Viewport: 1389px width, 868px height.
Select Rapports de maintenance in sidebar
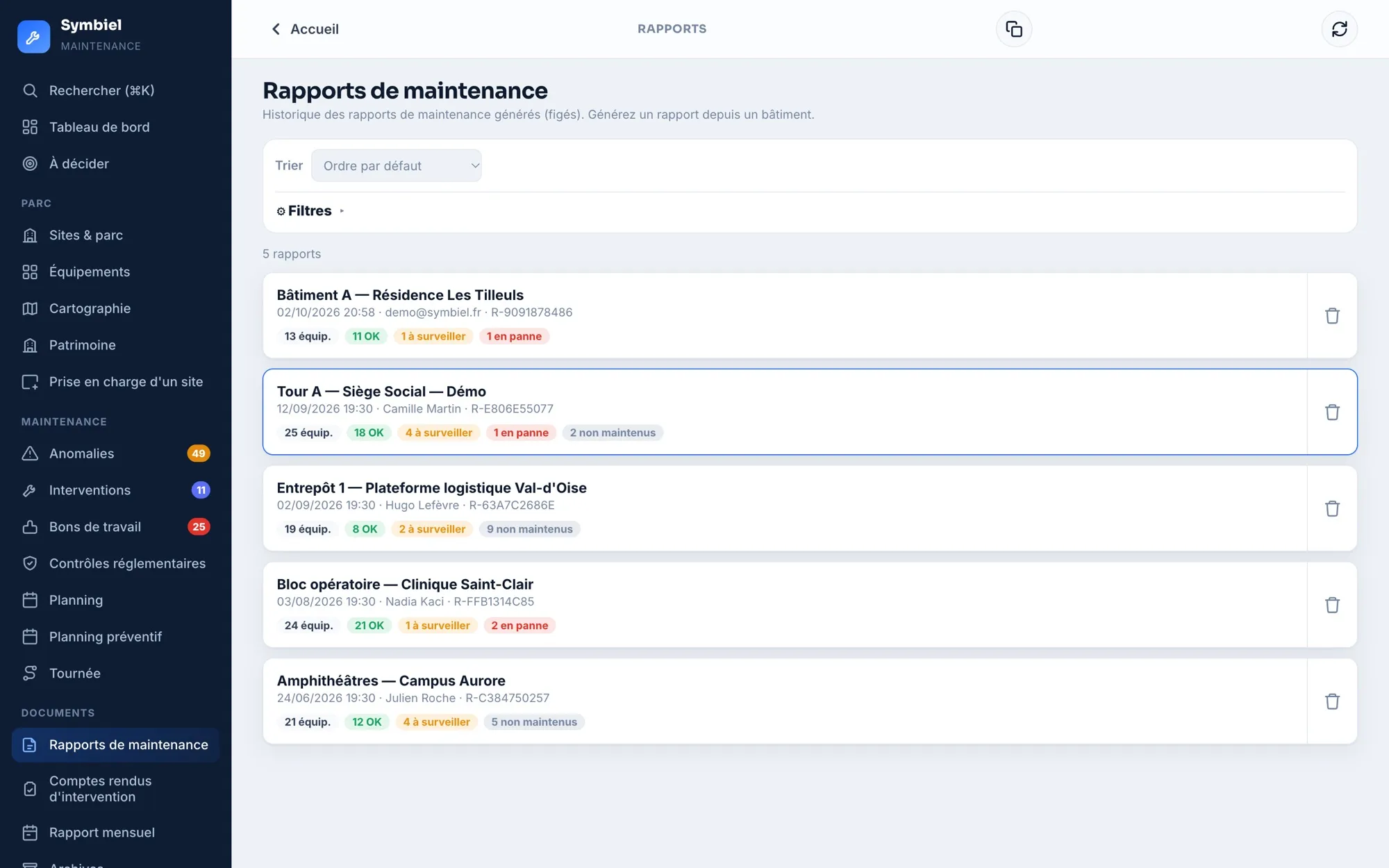point(115,745)
